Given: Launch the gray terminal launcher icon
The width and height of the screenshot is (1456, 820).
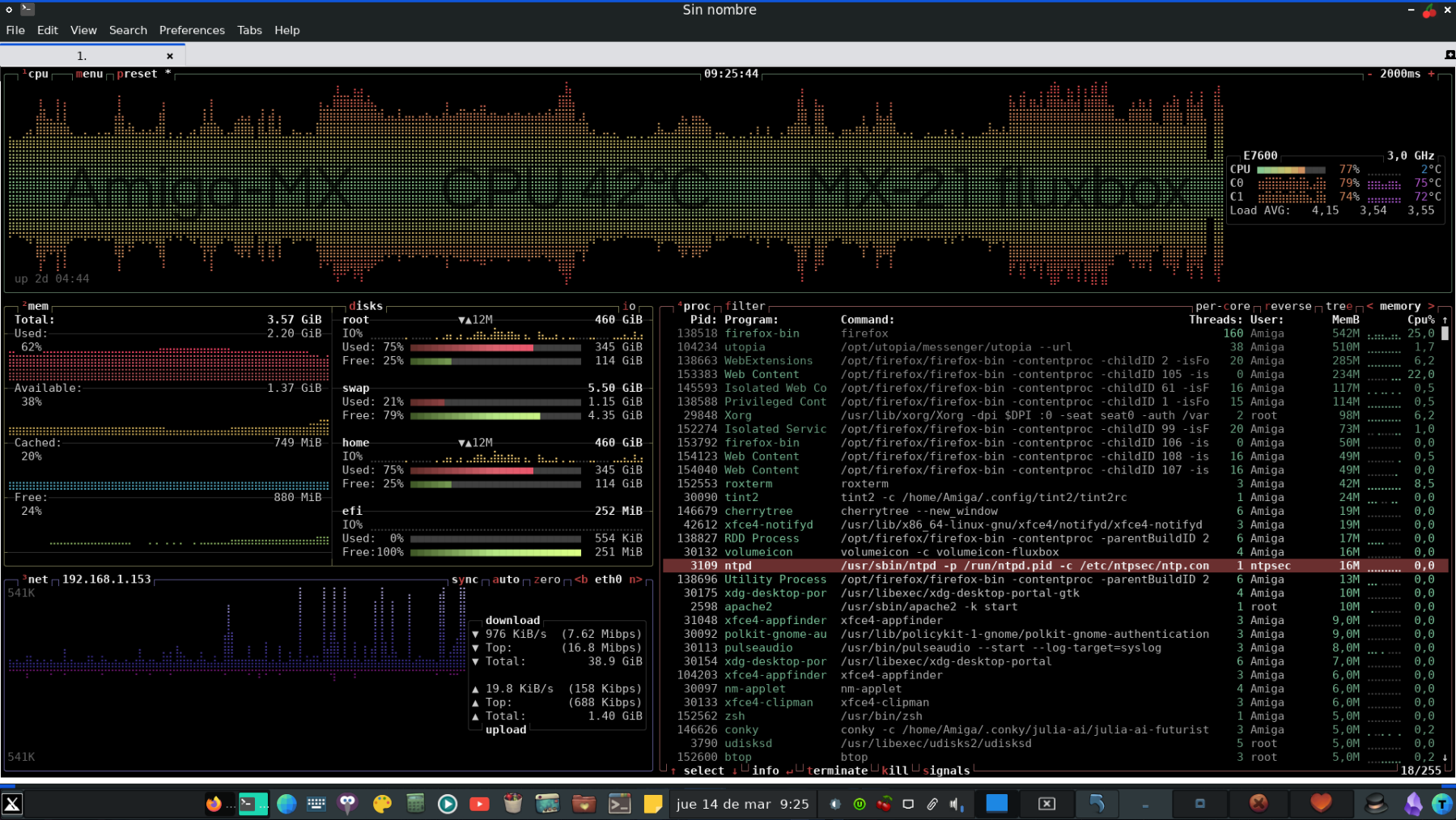Looking at the screenshot, I should (620, 803).
